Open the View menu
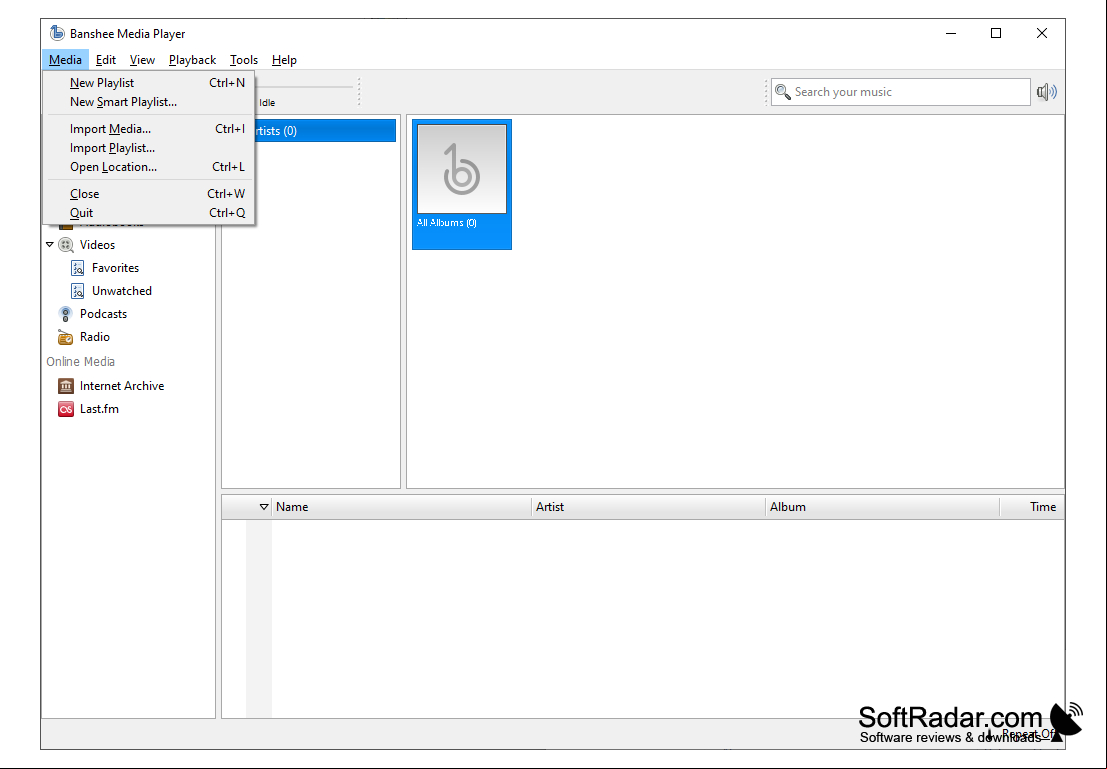Screen dimensions: 1107x769 point(142,60)
